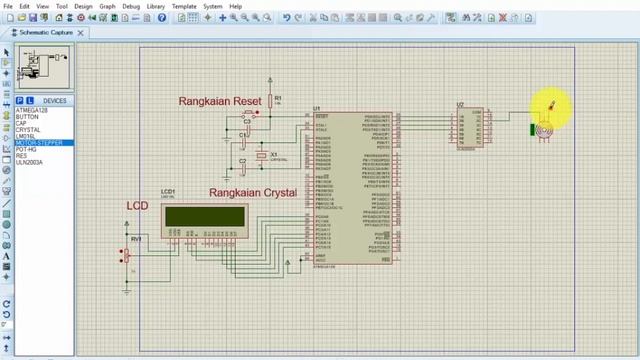Image resolution: width=640 pixels, height=360 pixels.
Task: Open the Library menu
Action: (x=156, y=7)
